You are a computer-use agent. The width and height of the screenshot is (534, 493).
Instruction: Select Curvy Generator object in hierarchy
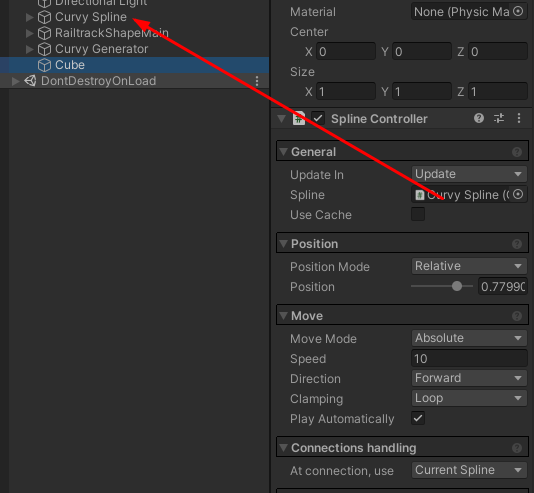tap(101, 49)
